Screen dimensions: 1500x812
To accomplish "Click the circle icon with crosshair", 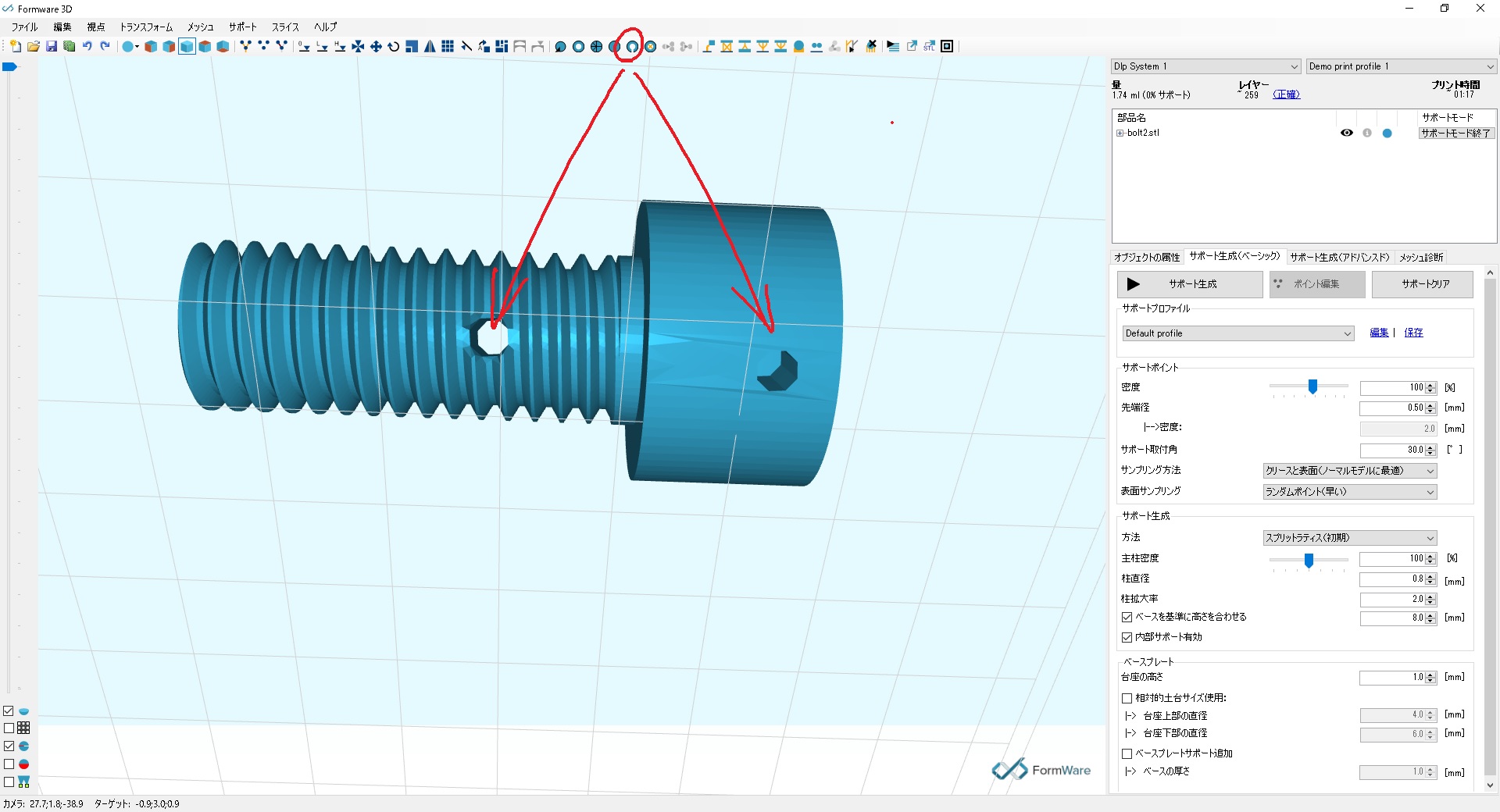I will point(596,47).
